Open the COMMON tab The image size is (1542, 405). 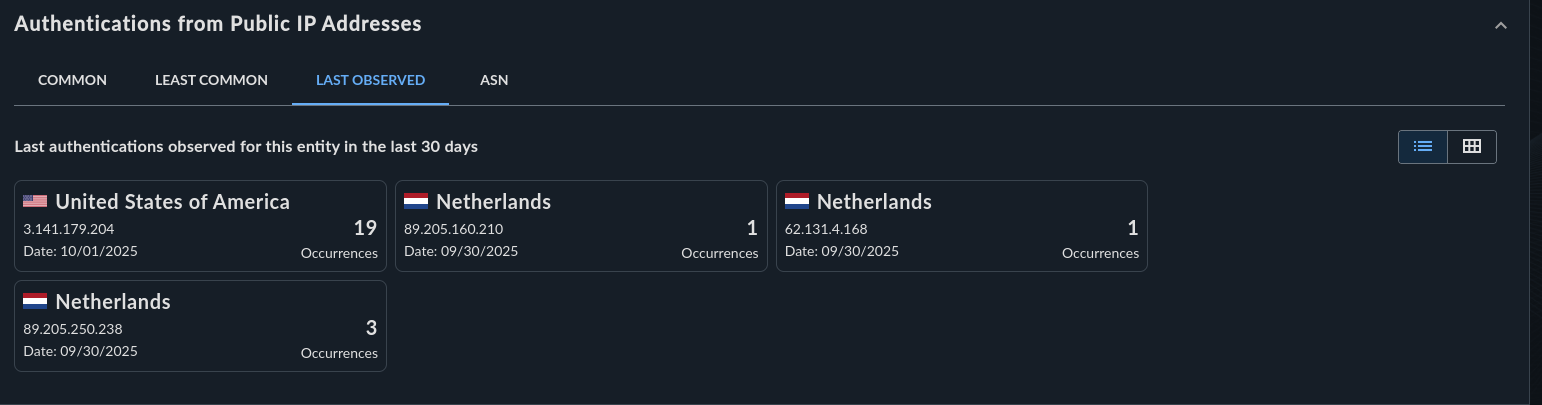72,80
